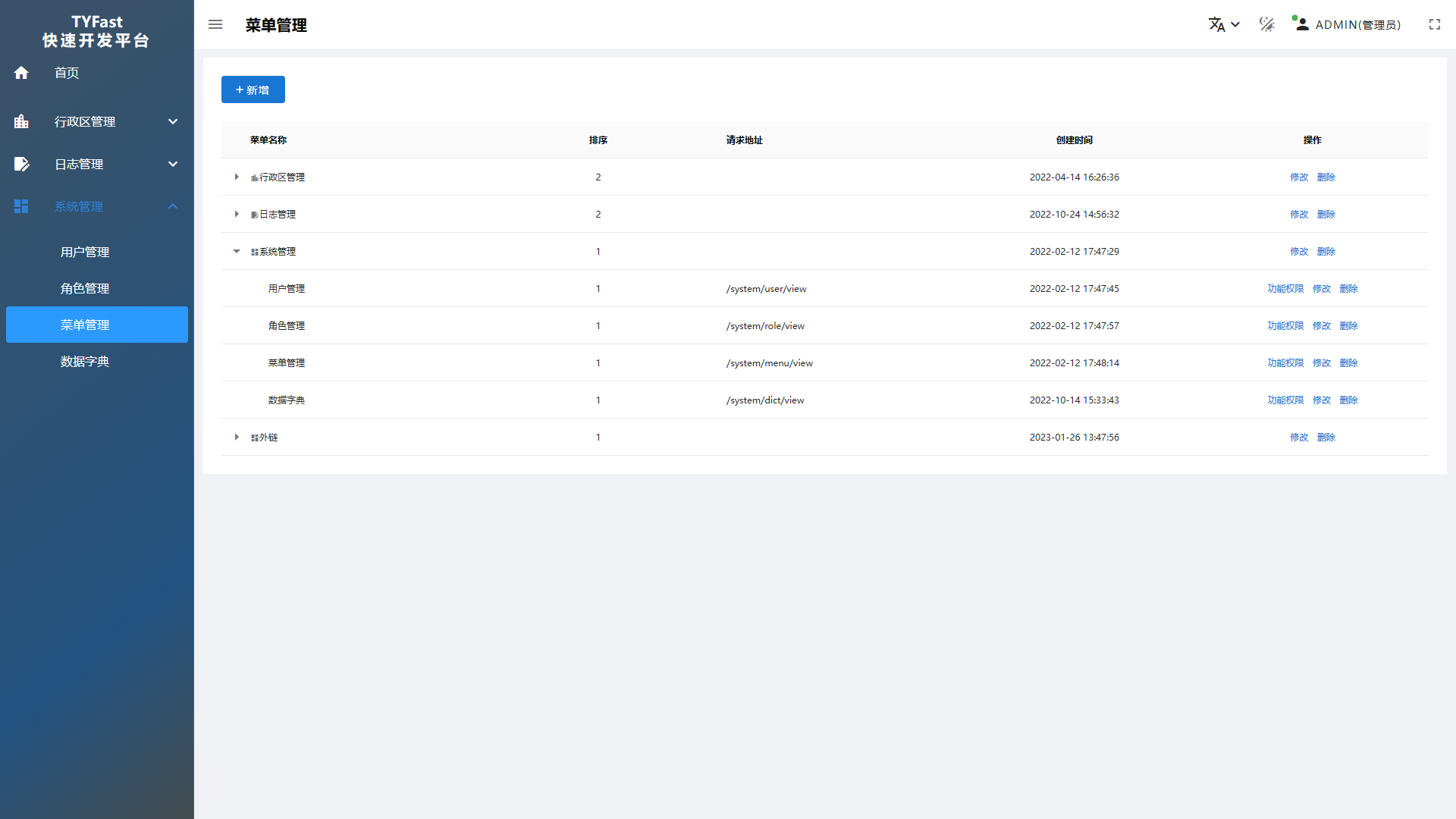
Task: Expand the 日志管理 row in the table
Action: pos(237,214)
